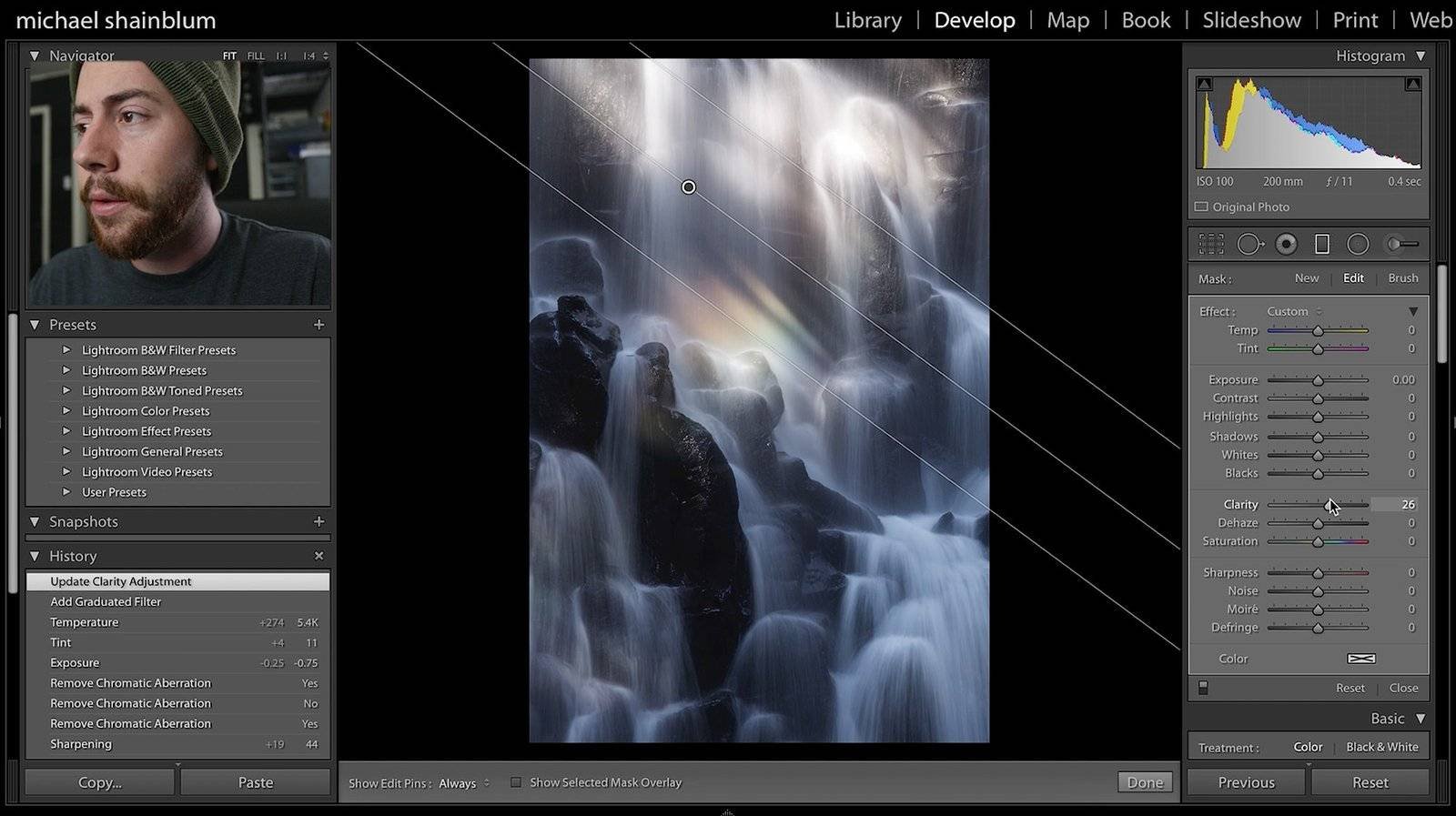
Task: Click the plus icon beside Presets
Action: (318, 325)
